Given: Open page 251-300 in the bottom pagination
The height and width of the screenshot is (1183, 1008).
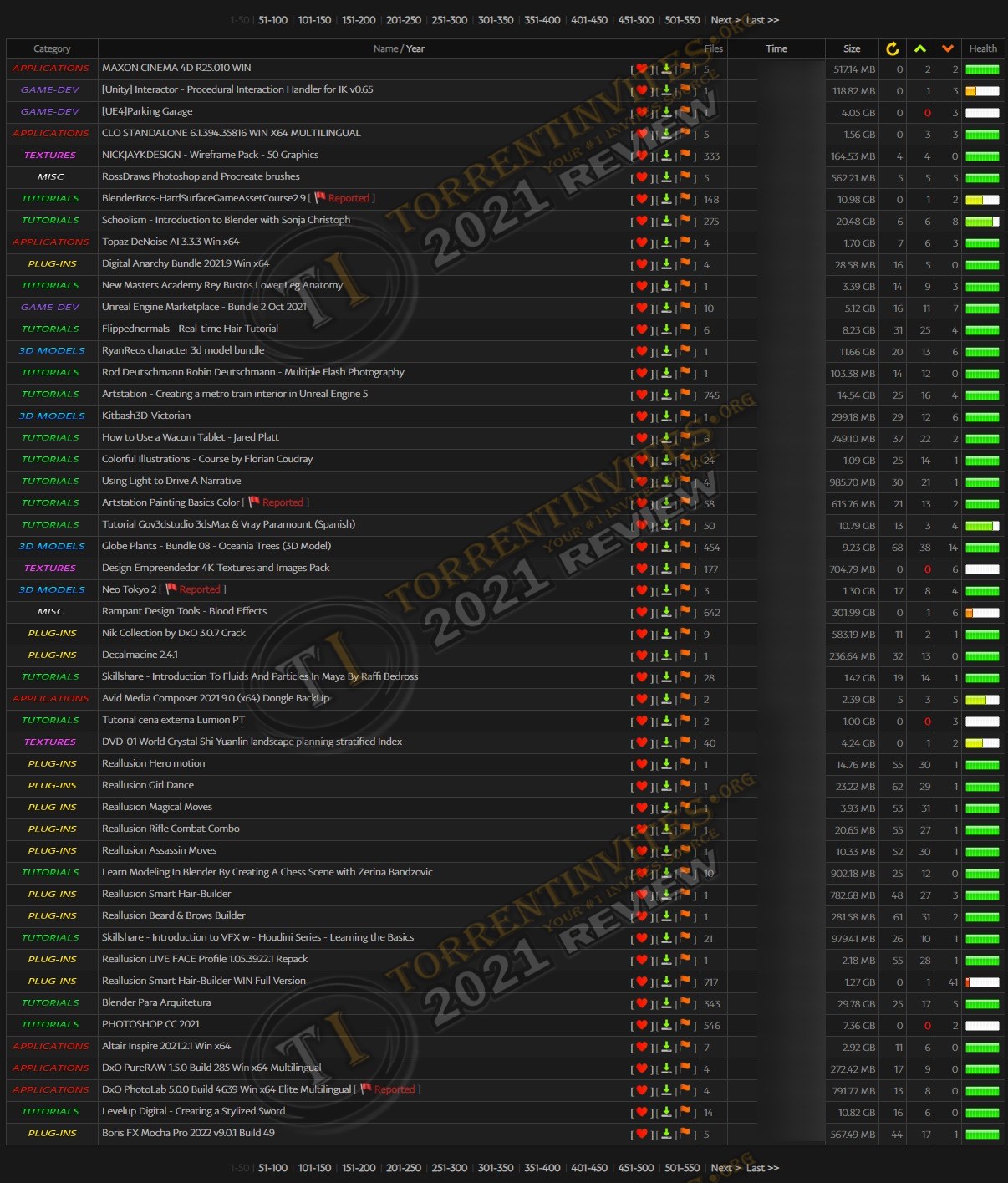Looking at the screenshot, I should [449, 1168].
